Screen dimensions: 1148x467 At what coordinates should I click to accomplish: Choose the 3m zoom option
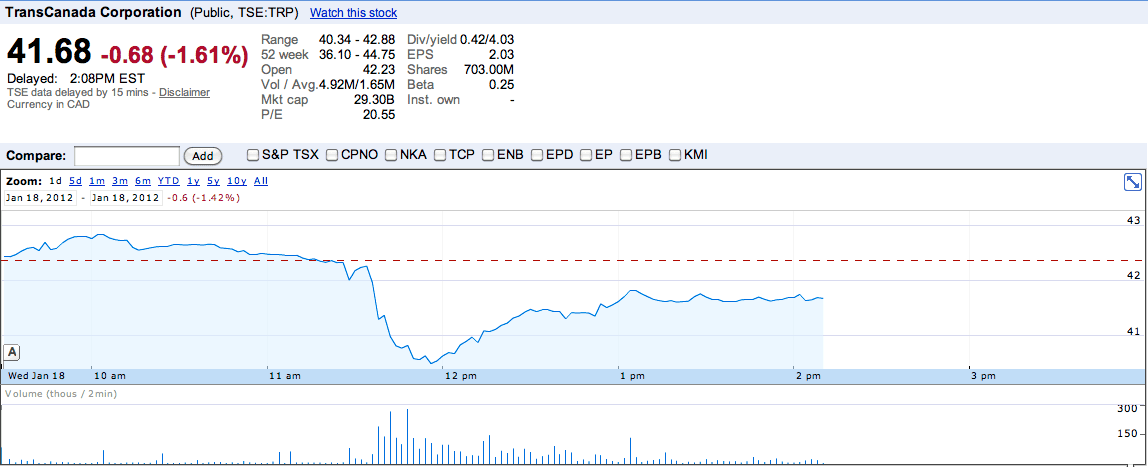[x=120, y=181]
